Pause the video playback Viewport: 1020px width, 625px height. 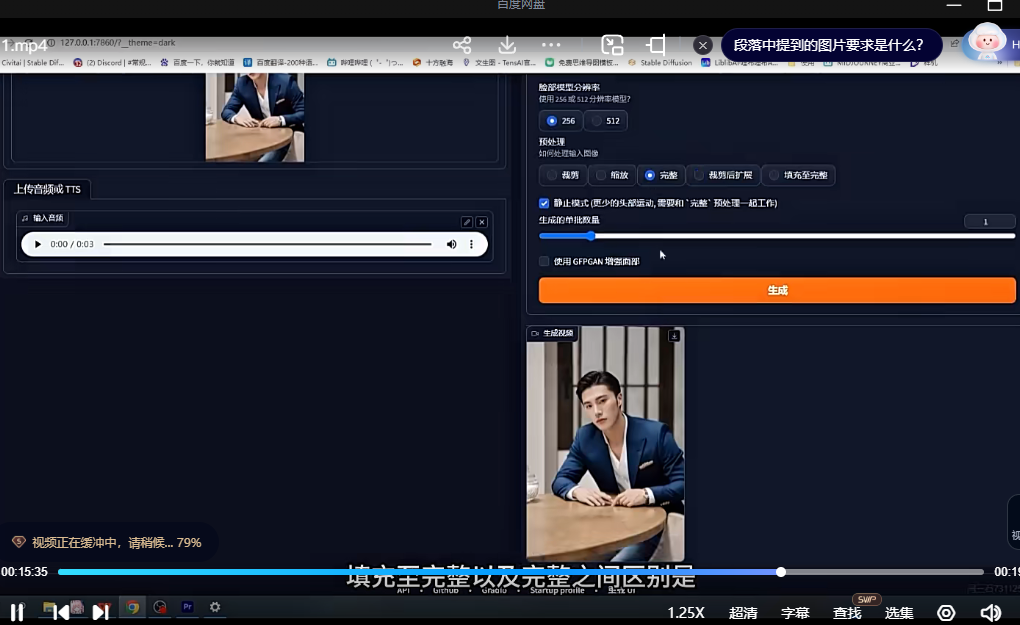(x=17, y=612)
